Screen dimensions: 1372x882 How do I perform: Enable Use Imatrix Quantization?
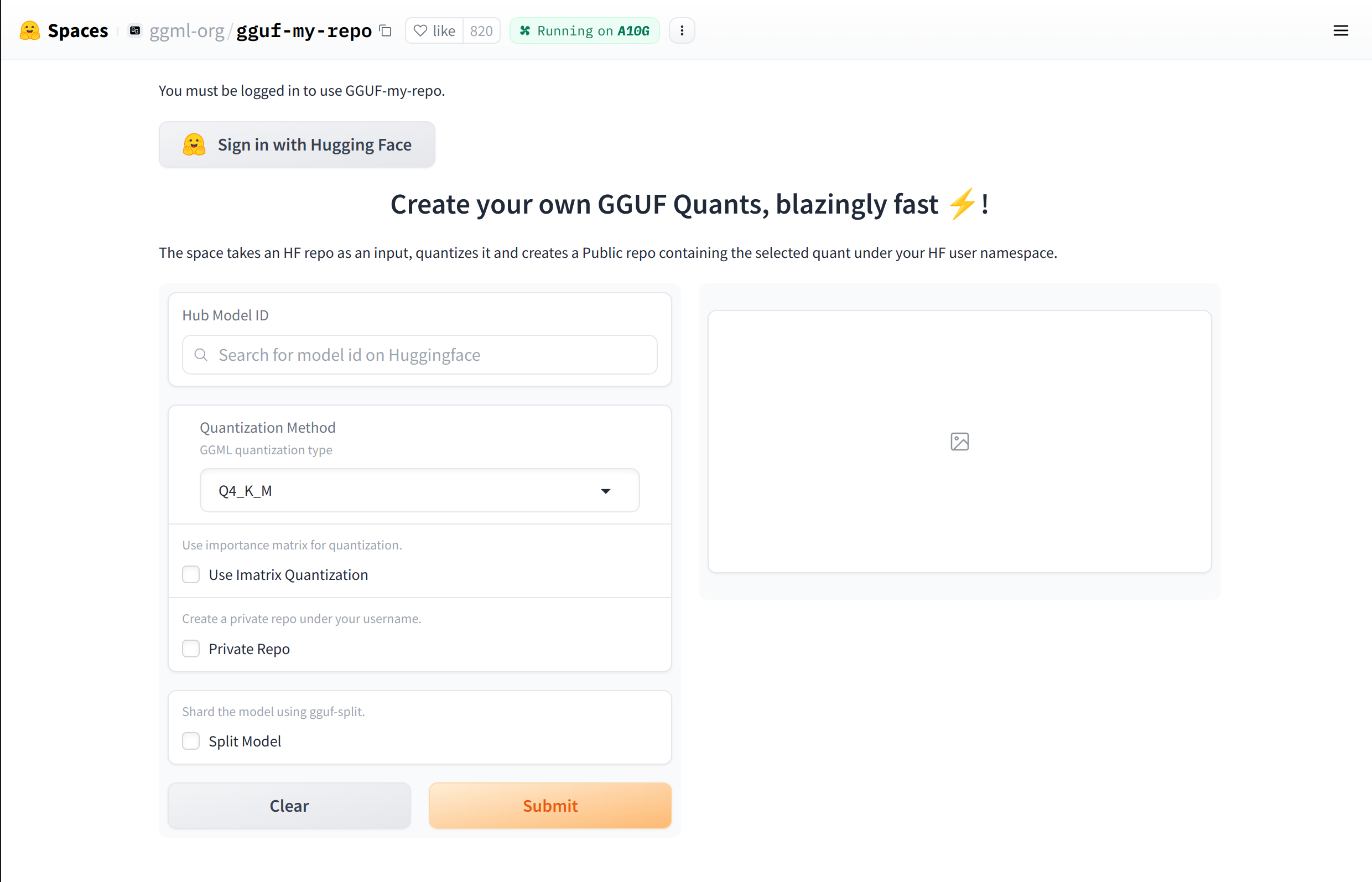click(191, 574)
